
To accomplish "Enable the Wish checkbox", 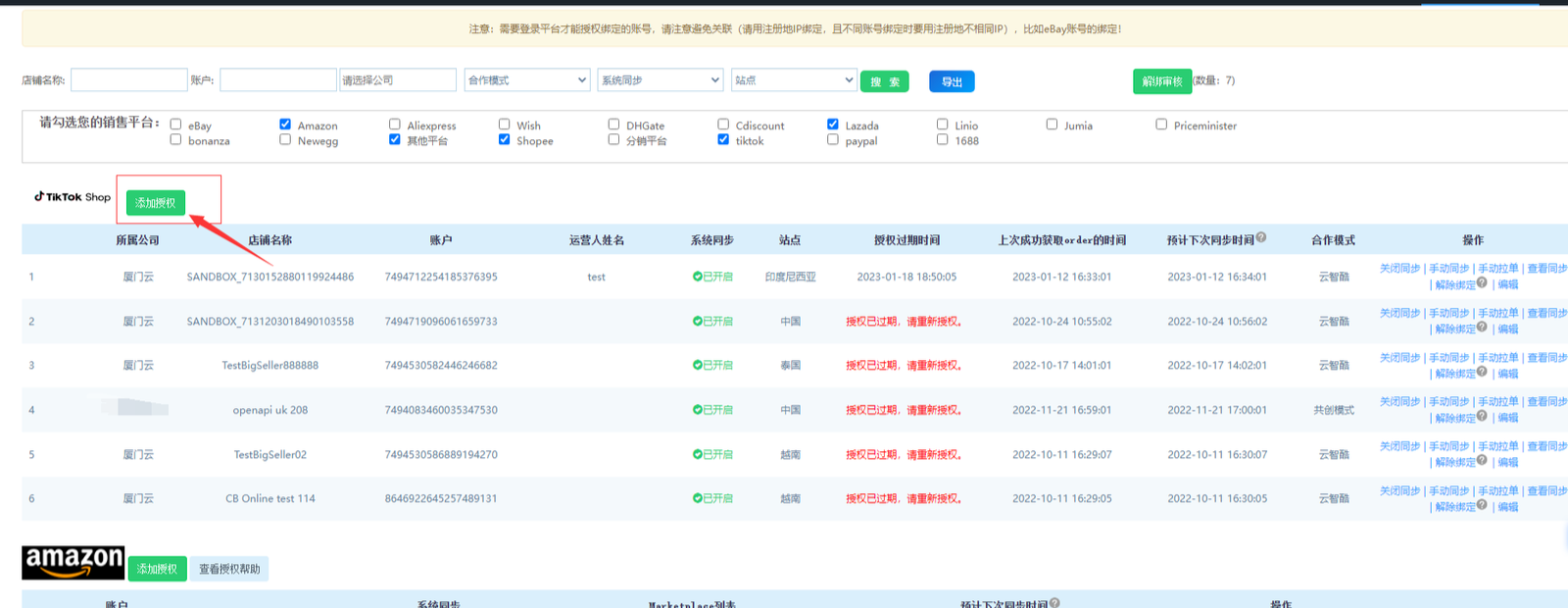I will pyautogui.click(x=505, y=125).
